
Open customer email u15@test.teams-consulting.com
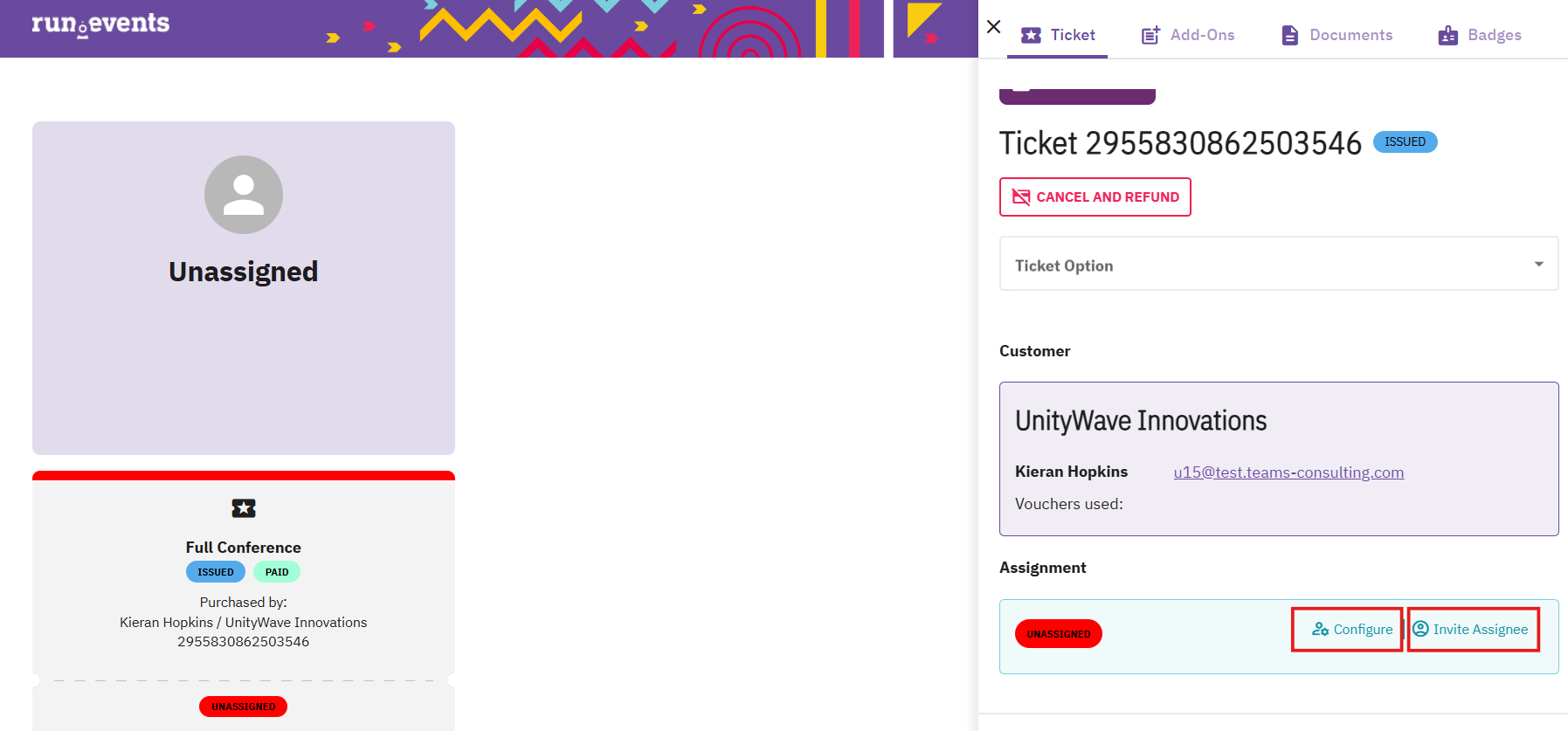1288,472
